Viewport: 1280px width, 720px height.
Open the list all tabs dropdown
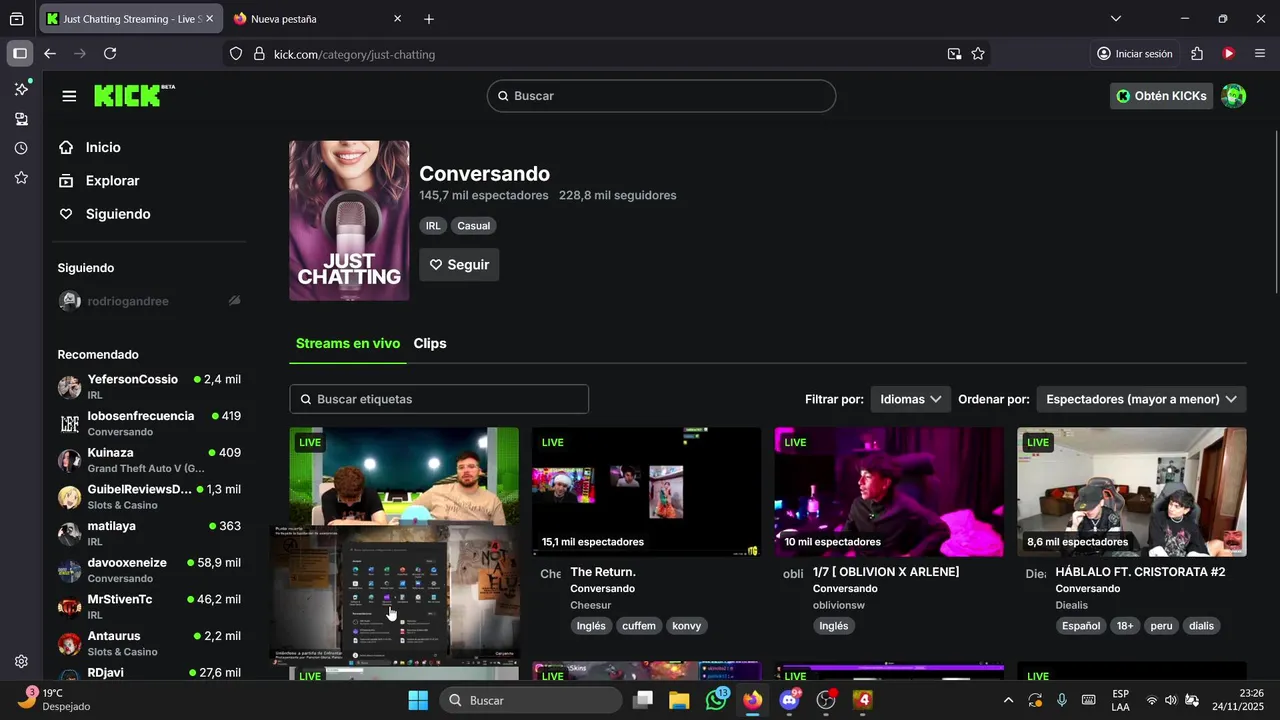coord(1116,19)
